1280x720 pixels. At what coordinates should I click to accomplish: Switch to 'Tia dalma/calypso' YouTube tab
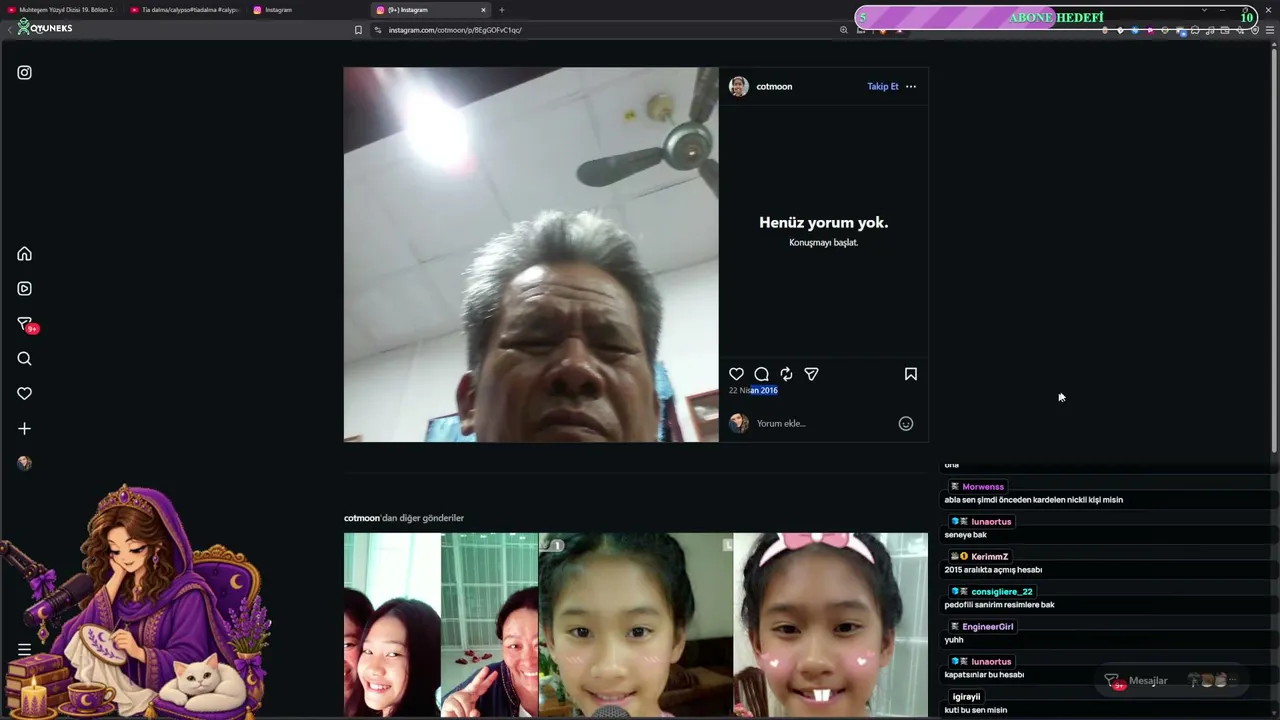(x=184, y=10)
